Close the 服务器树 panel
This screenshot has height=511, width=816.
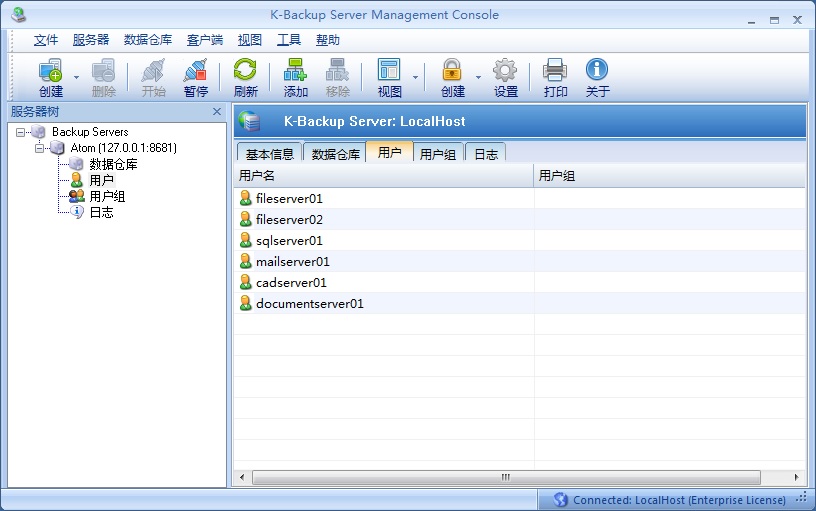(217, 111)
